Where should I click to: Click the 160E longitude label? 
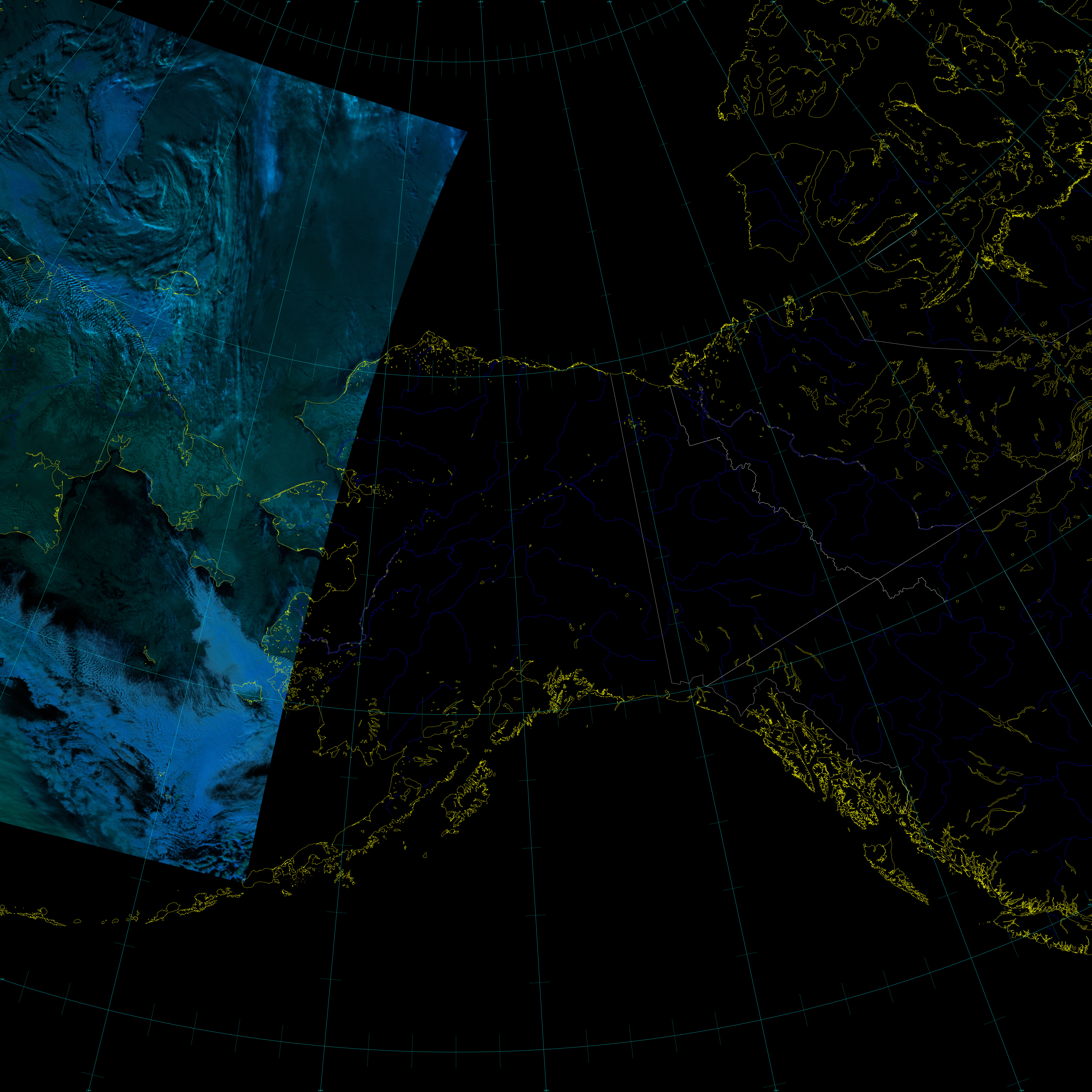click(119, 2)
